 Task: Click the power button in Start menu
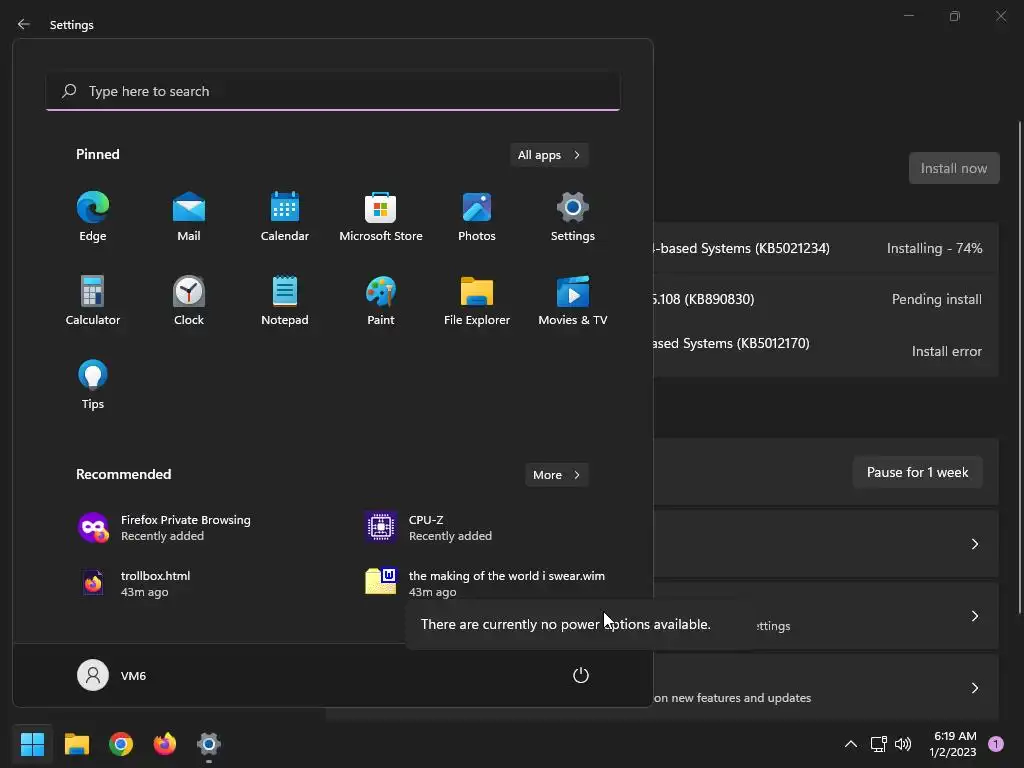coord(581,675)
